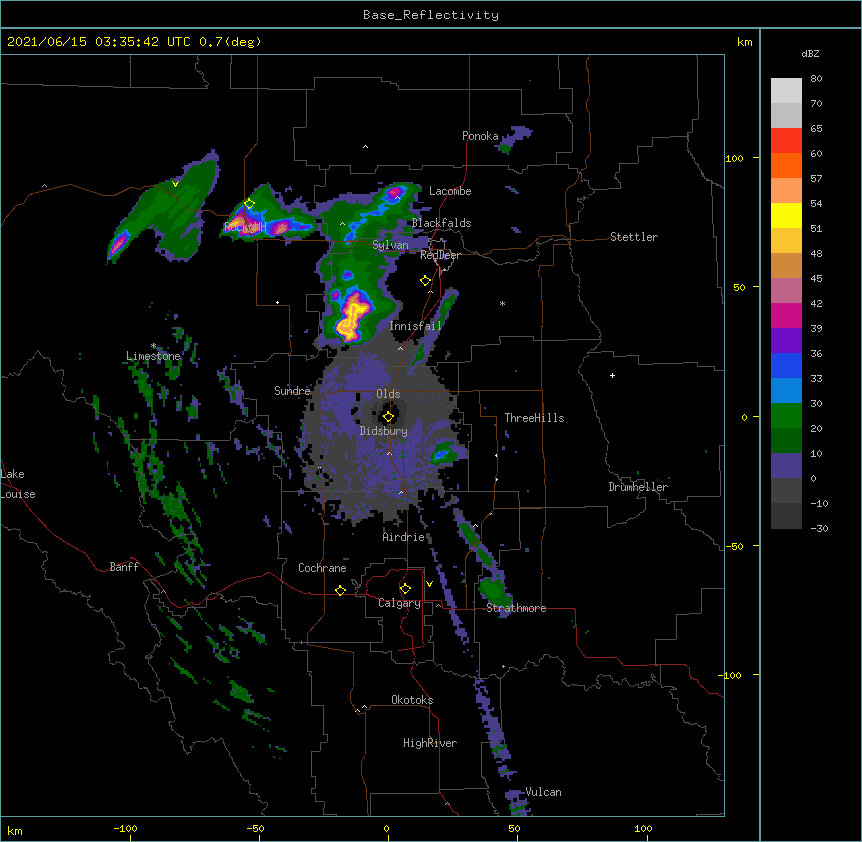Click yellow diamond marker above RockyMH label
The height and width of the screenshot is (842, 862).
coord(249,203)
